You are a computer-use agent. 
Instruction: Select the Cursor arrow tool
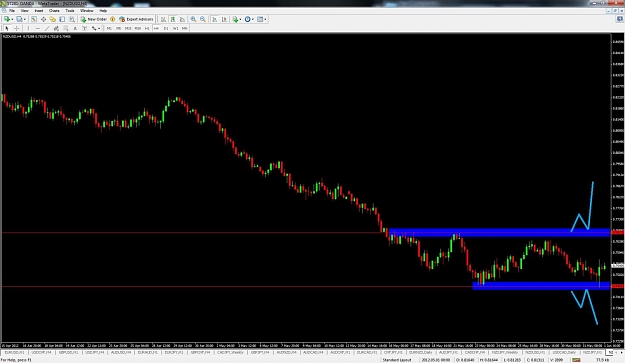pyautogui.click(x=7, y=28)
